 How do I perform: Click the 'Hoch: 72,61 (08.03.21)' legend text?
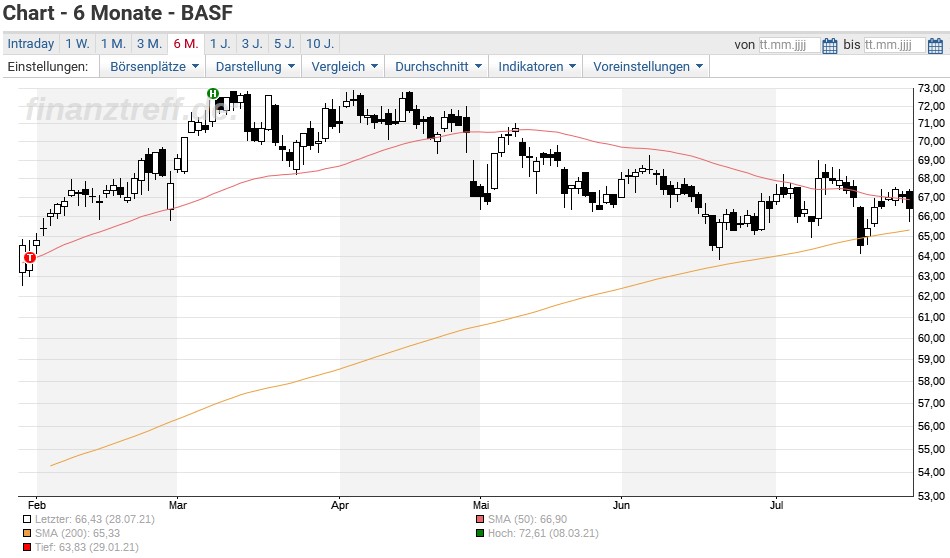(543, 533)
